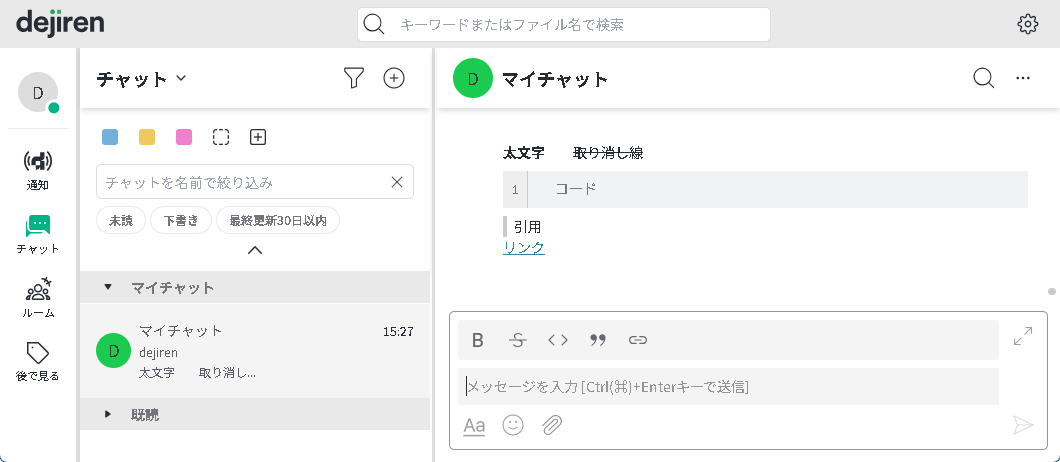Click the quote formatting icon
The height and width of the screenshot is (462, 1060).
pyautogui.click(x=598, y=340)
